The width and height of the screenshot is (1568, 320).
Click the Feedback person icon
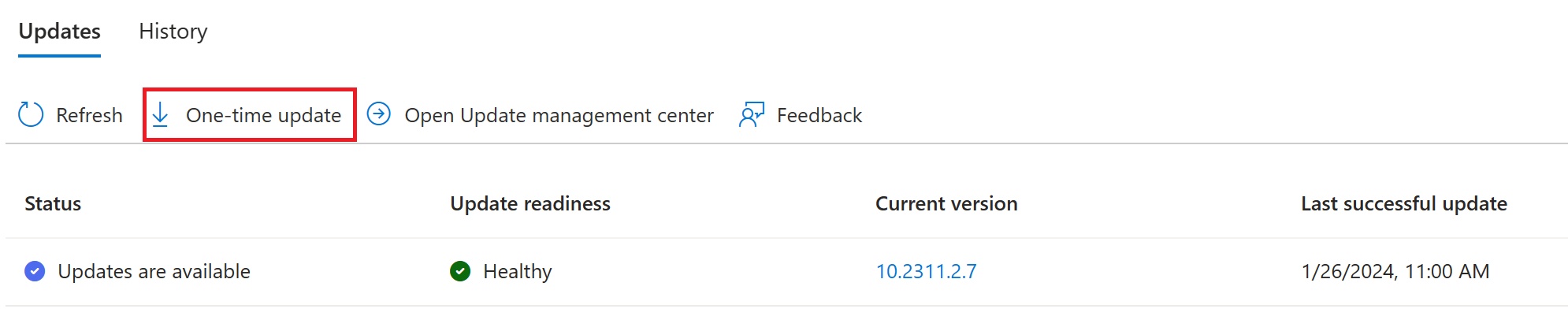(x=752, y=115)
